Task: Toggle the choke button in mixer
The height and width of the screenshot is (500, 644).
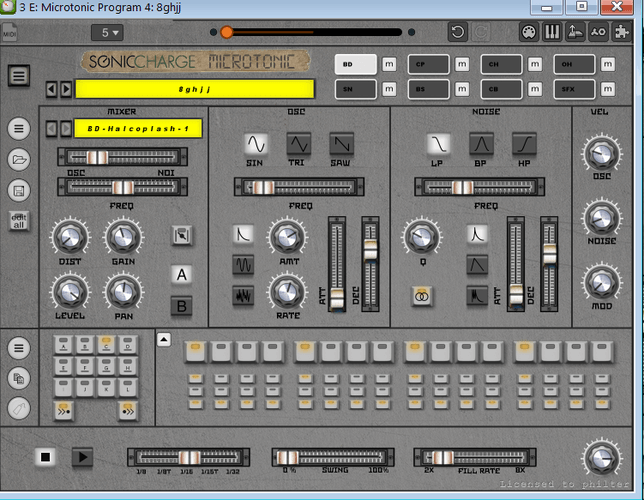Action: click(182, 235)
